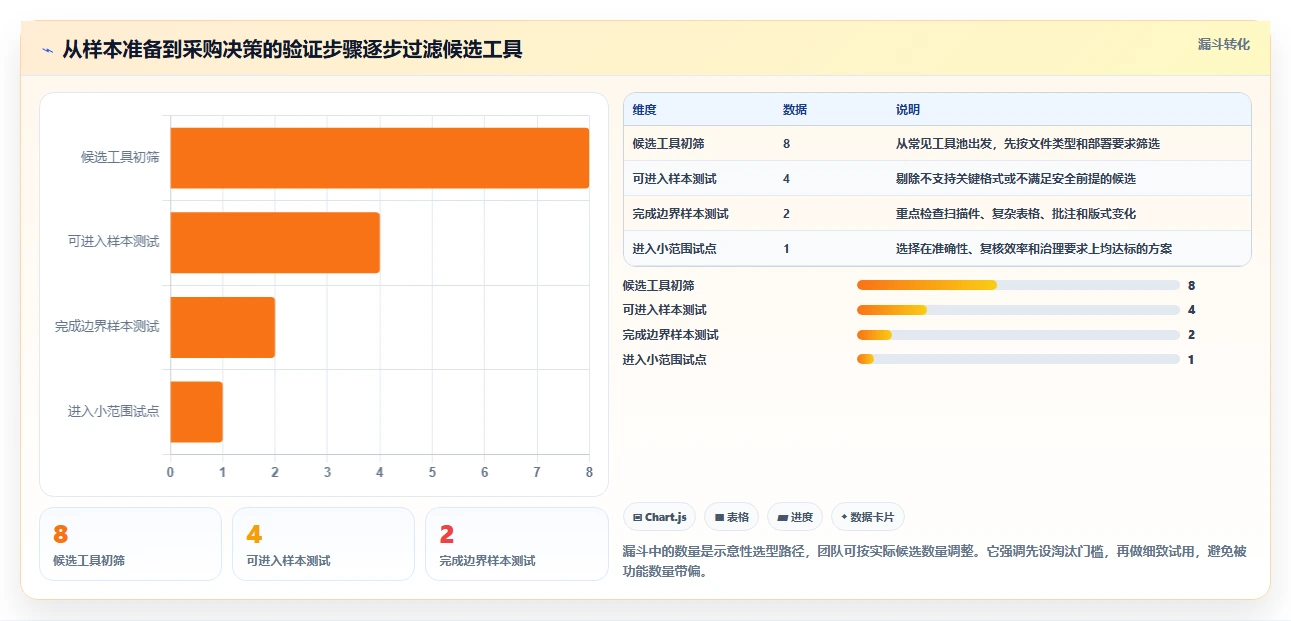Viewport: 1291px width, 621px height.
Task: Click table cell 进入小范围试点
Action: tap(675, 249)
